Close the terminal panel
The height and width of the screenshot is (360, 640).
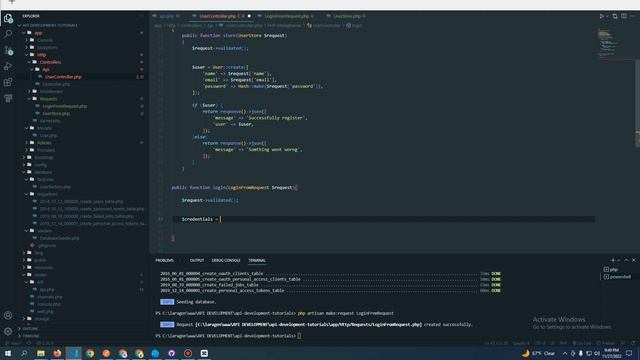633,260
